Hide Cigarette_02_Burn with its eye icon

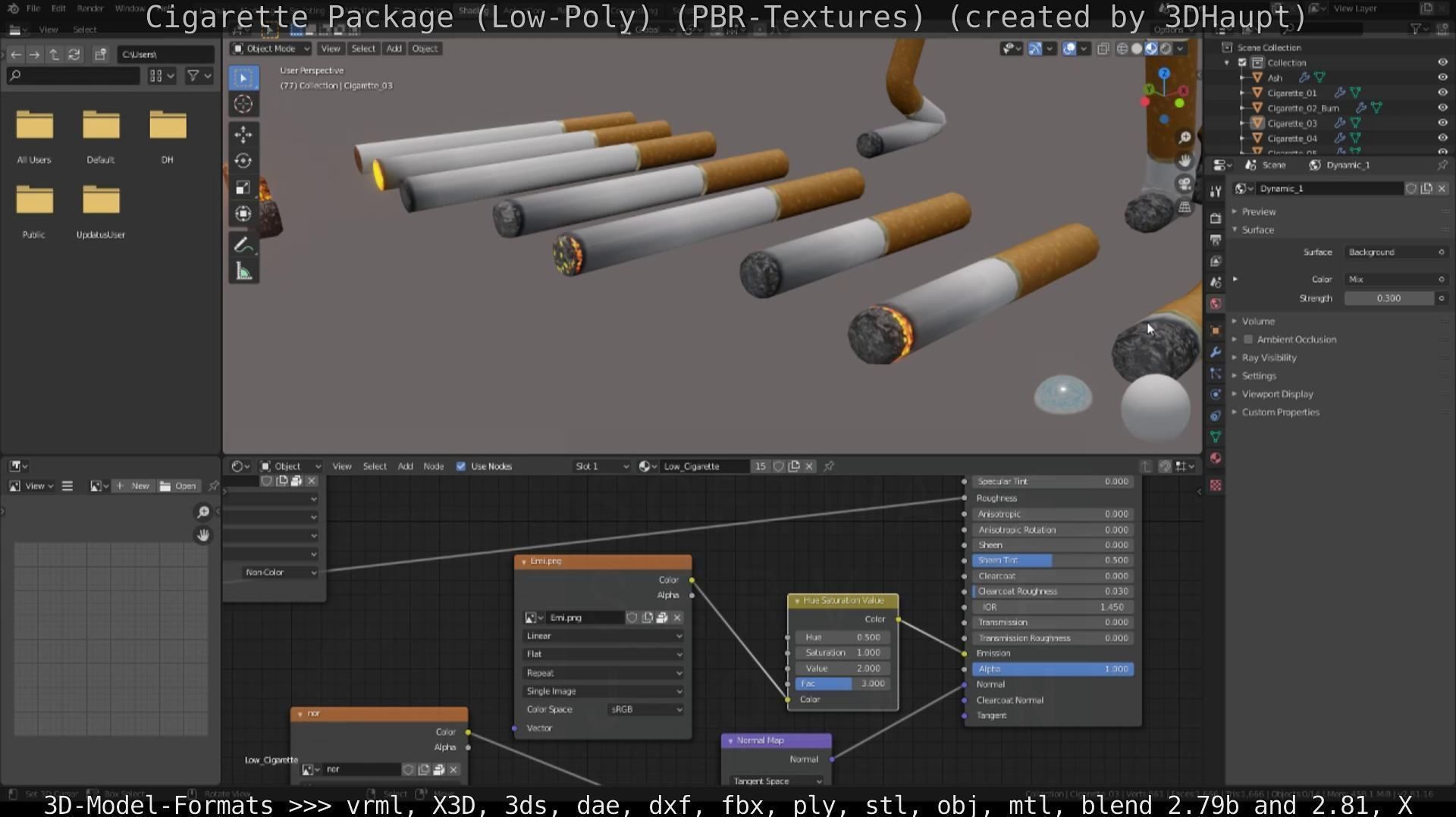coord(1442,108)
